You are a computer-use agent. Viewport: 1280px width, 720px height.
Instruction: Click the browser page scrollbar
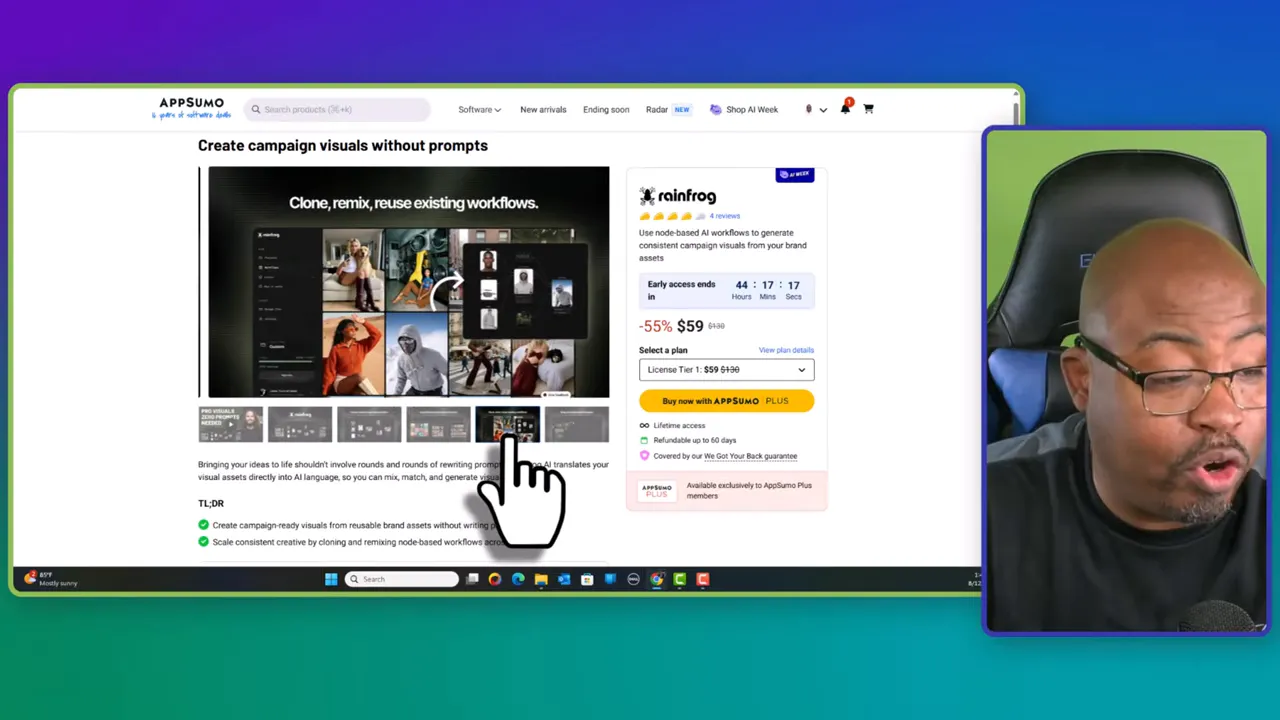pyautogui.click(x=1018, y=110)
